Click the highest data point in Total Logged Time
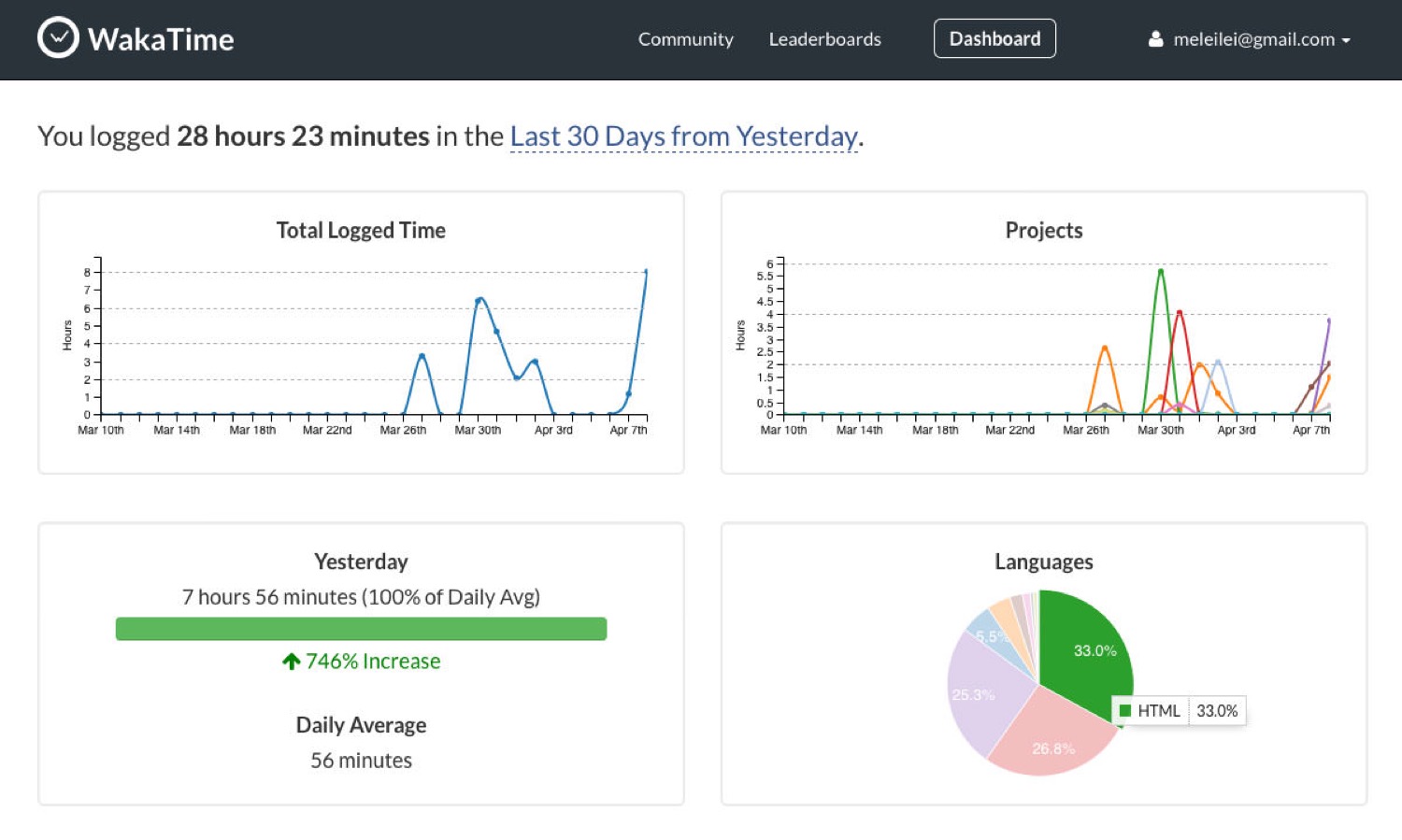The height and width of the screenshot is (840, 1402). pyautogui.click(x=646, y=272)
